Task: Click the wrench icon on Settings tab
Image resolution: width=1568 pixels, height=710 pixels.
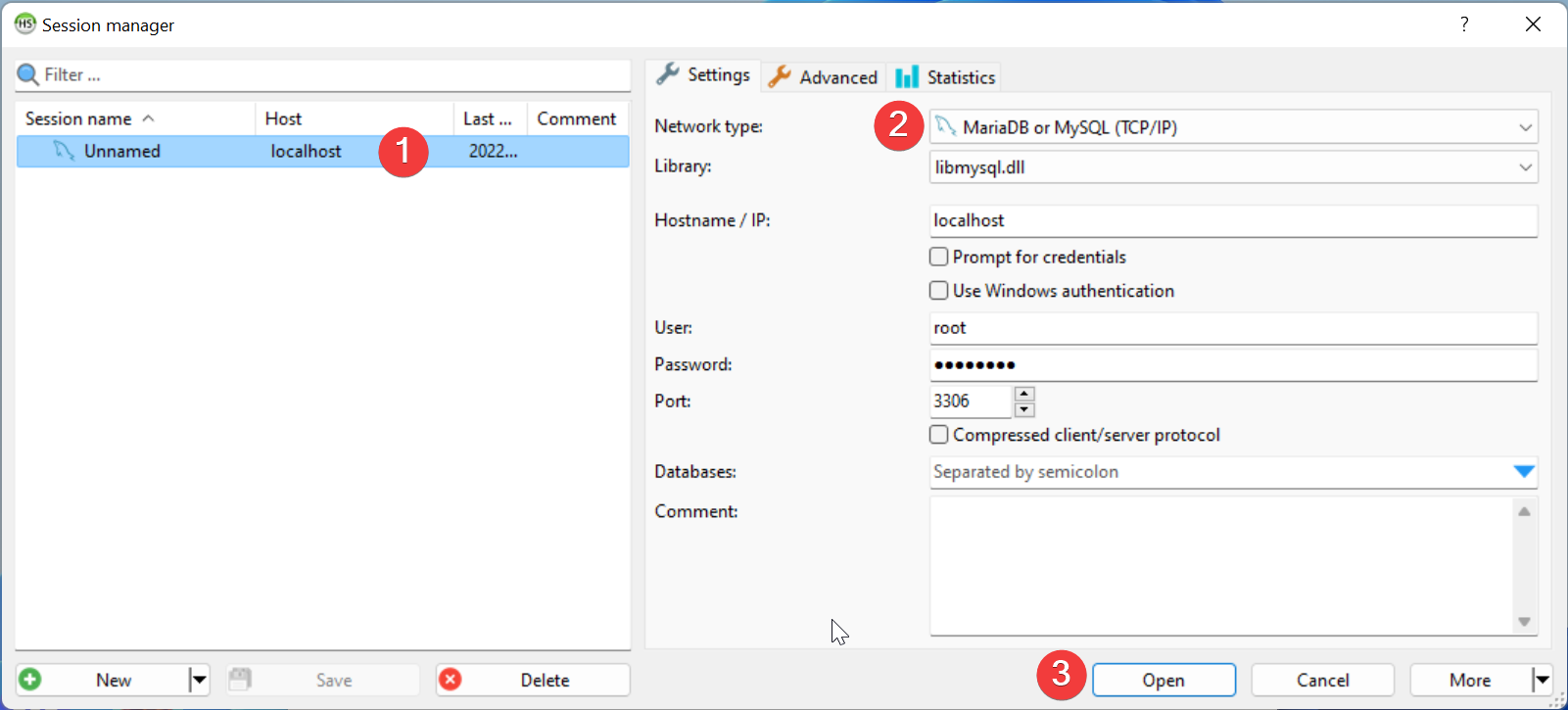Action: (668, 74)
